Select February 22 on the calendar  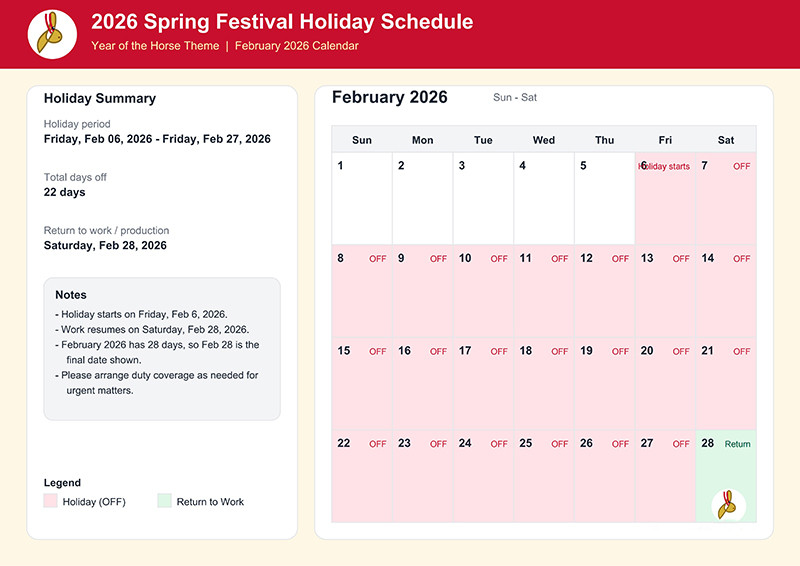(x=362, y=476)
